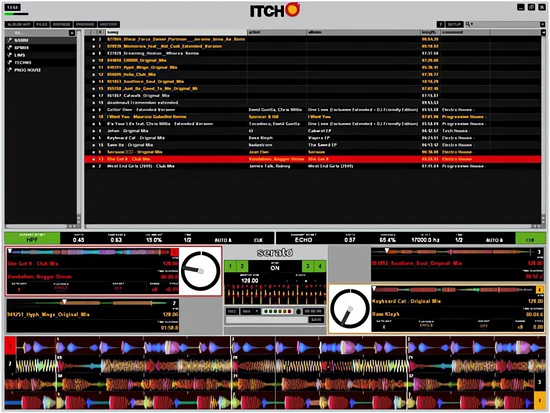Click the crate icon beside PROG HOUSE
Viewport: 550px width, 413px height.
[x=10, y=70]
